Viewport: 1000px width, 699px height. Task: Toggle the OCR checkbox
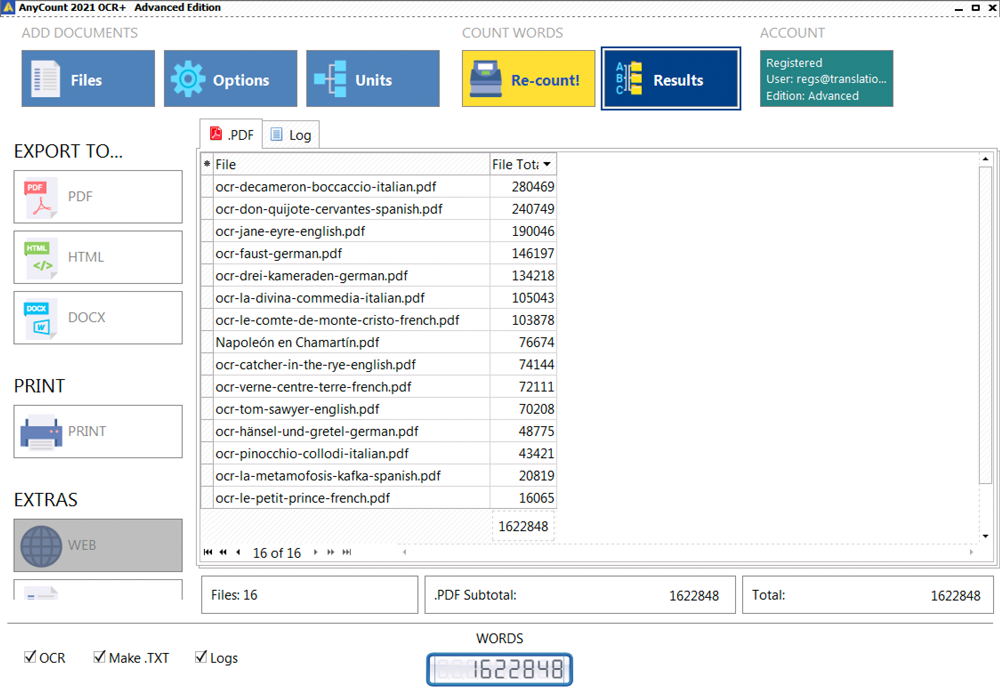30,657
